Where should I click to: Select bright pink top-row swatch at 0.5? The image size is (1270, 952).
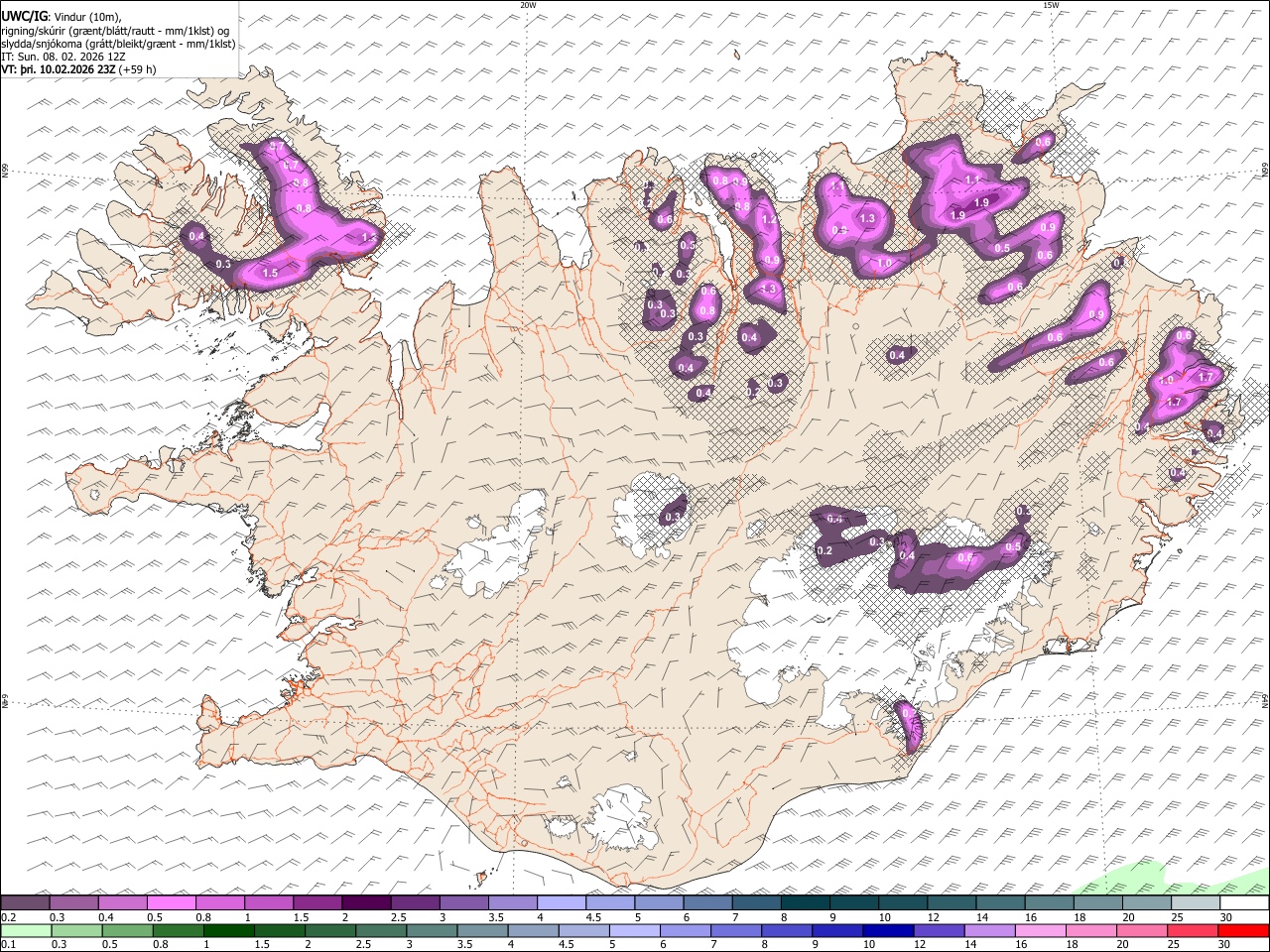tap(171, 903)
